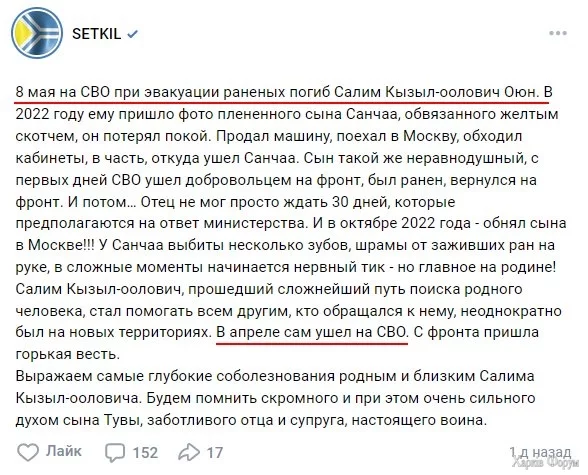Open the SETKIL community name link
588x475 pixels.
tap(96, 34)
